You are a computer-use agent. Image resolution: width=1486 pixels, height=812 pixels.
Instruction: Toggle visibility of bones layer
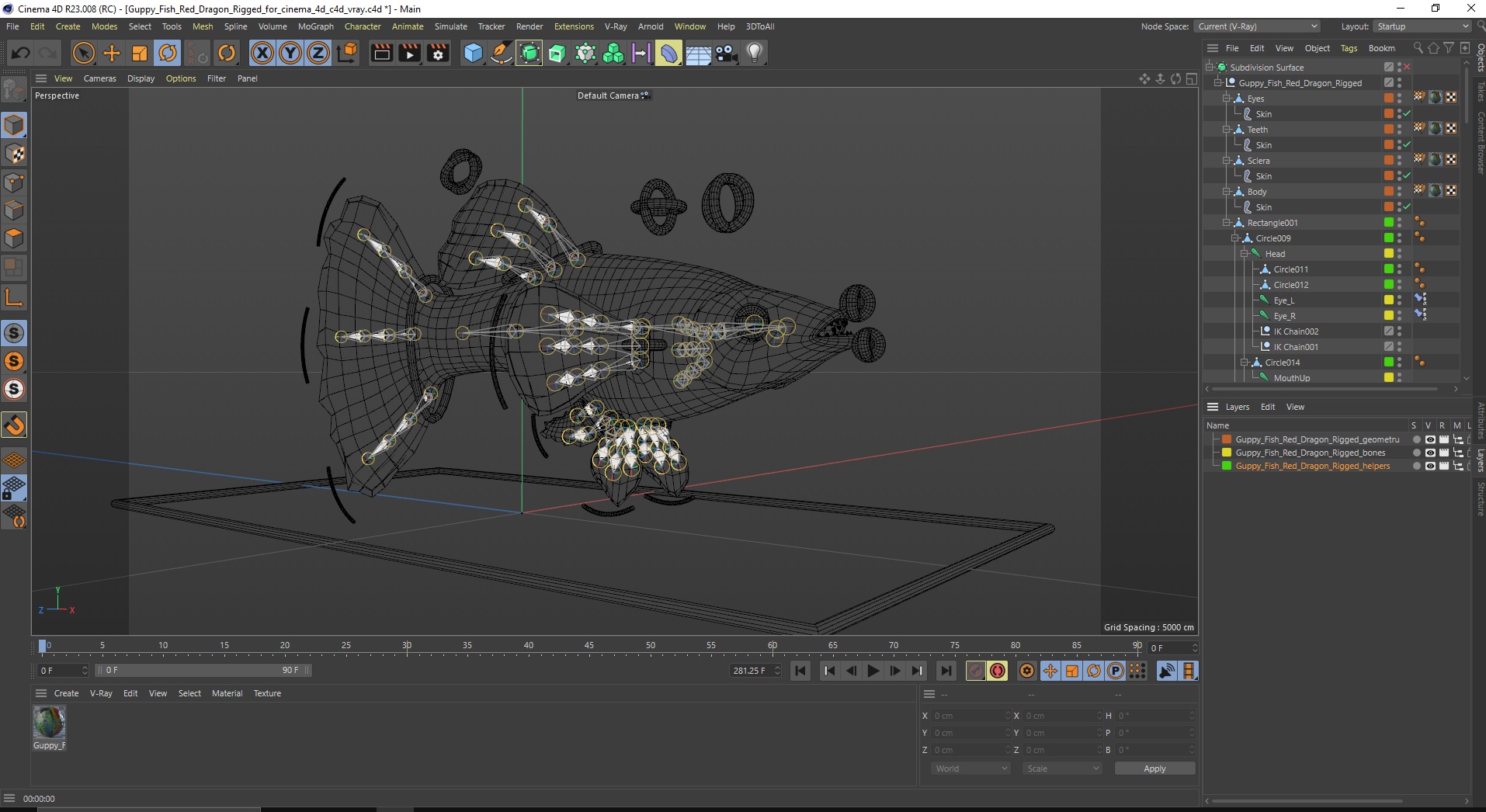click(1429, 453)
